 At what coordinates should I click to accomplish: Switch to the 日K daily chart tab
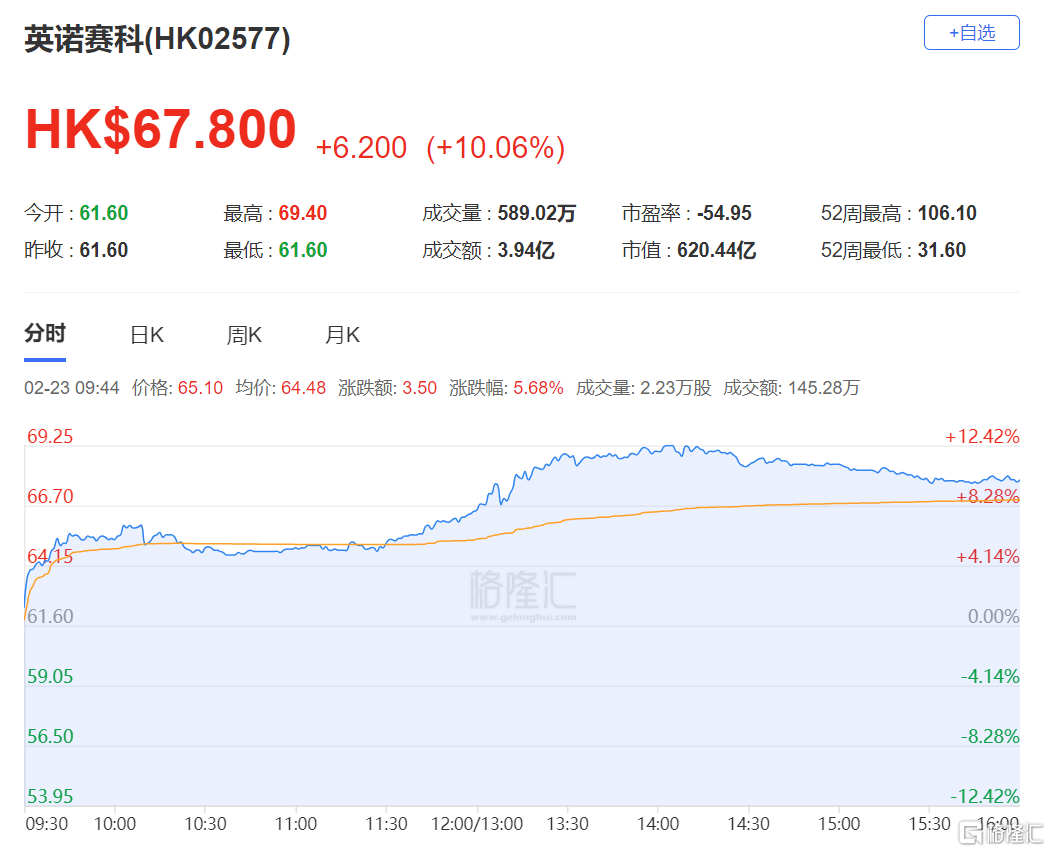point(146,335)
